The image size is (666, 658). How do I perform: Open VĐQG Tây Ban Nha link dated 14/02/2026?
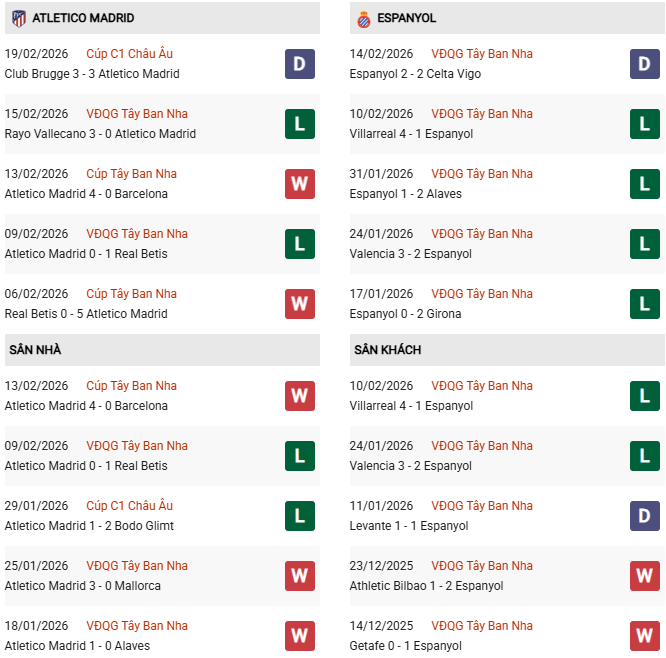pyautogui.click(x=482, y=54)
